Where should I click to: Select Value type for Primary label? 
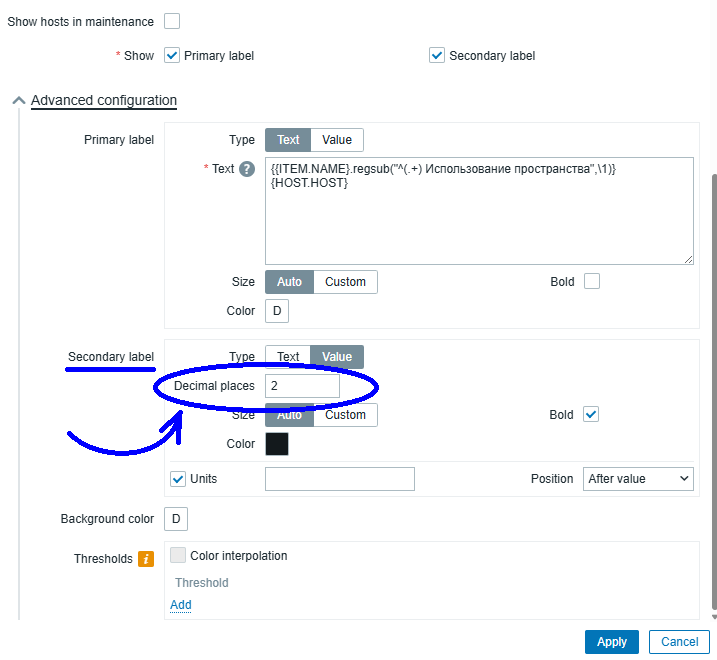click(x=337, y=140)
